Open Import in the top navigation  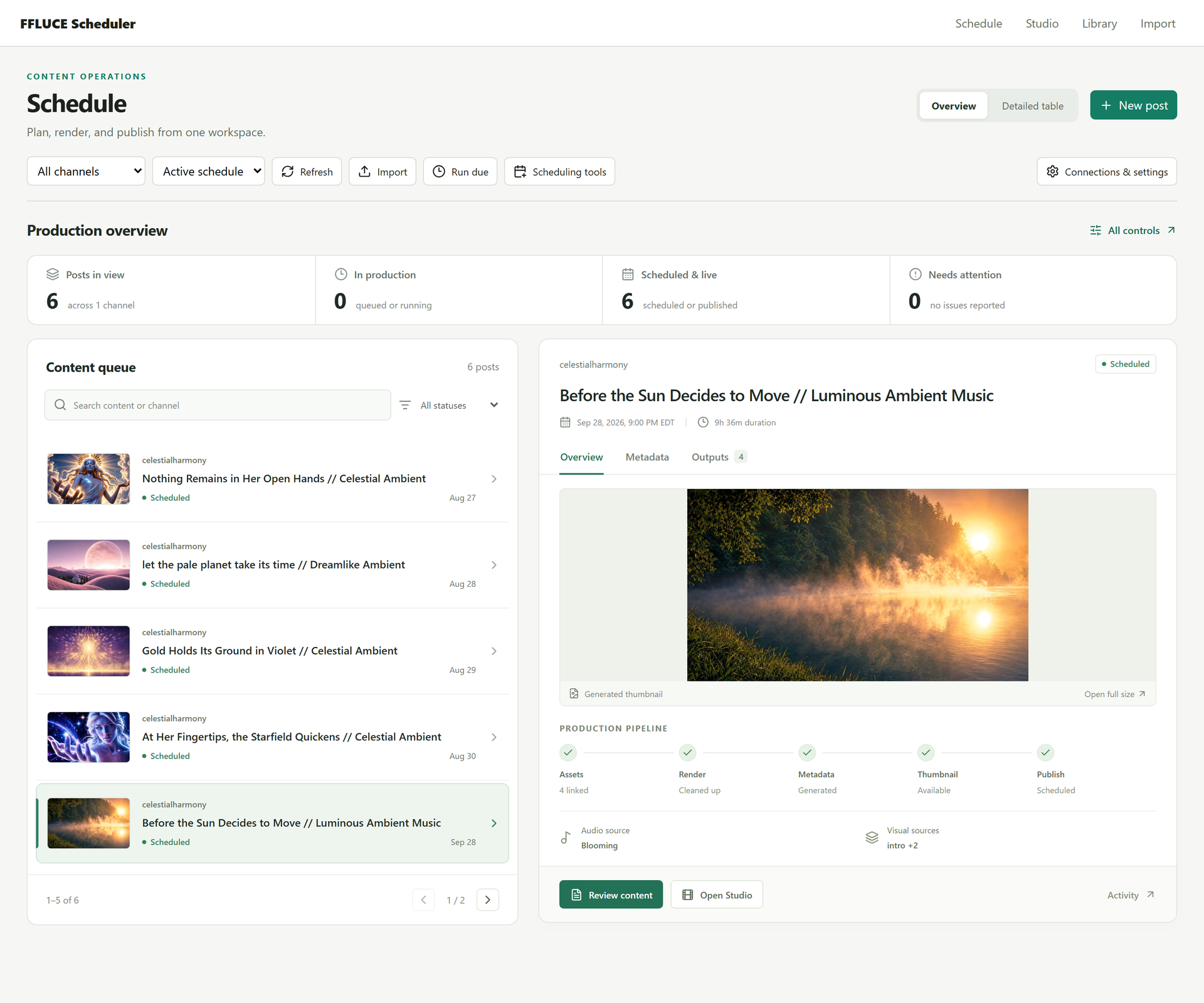(x=1158, y=23)
